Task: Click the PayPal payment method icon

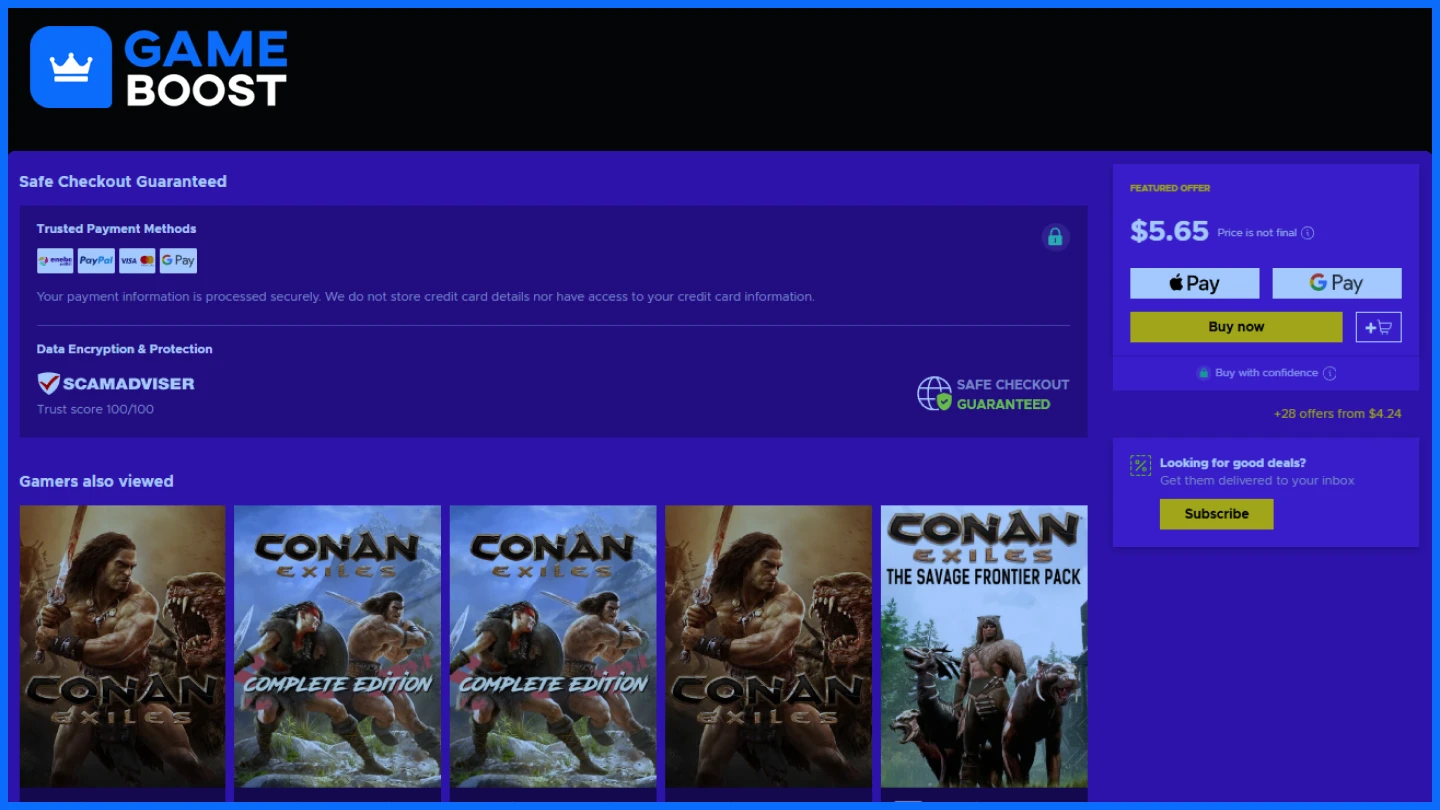Action: [x=96, y=261]
